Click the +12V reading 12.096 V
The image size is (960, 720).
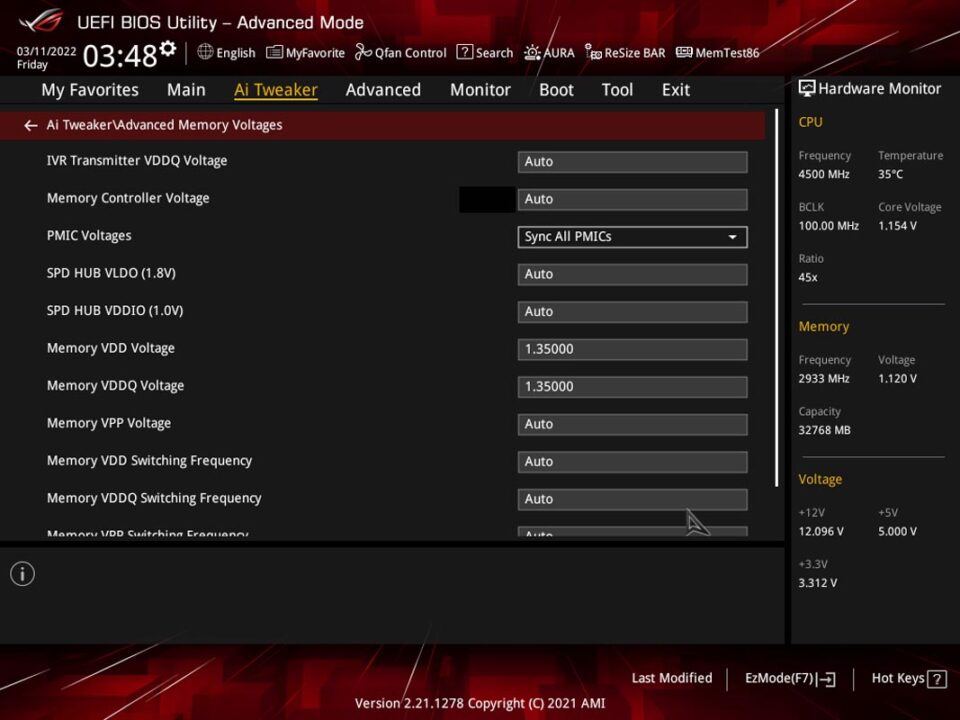coord(821,531)
